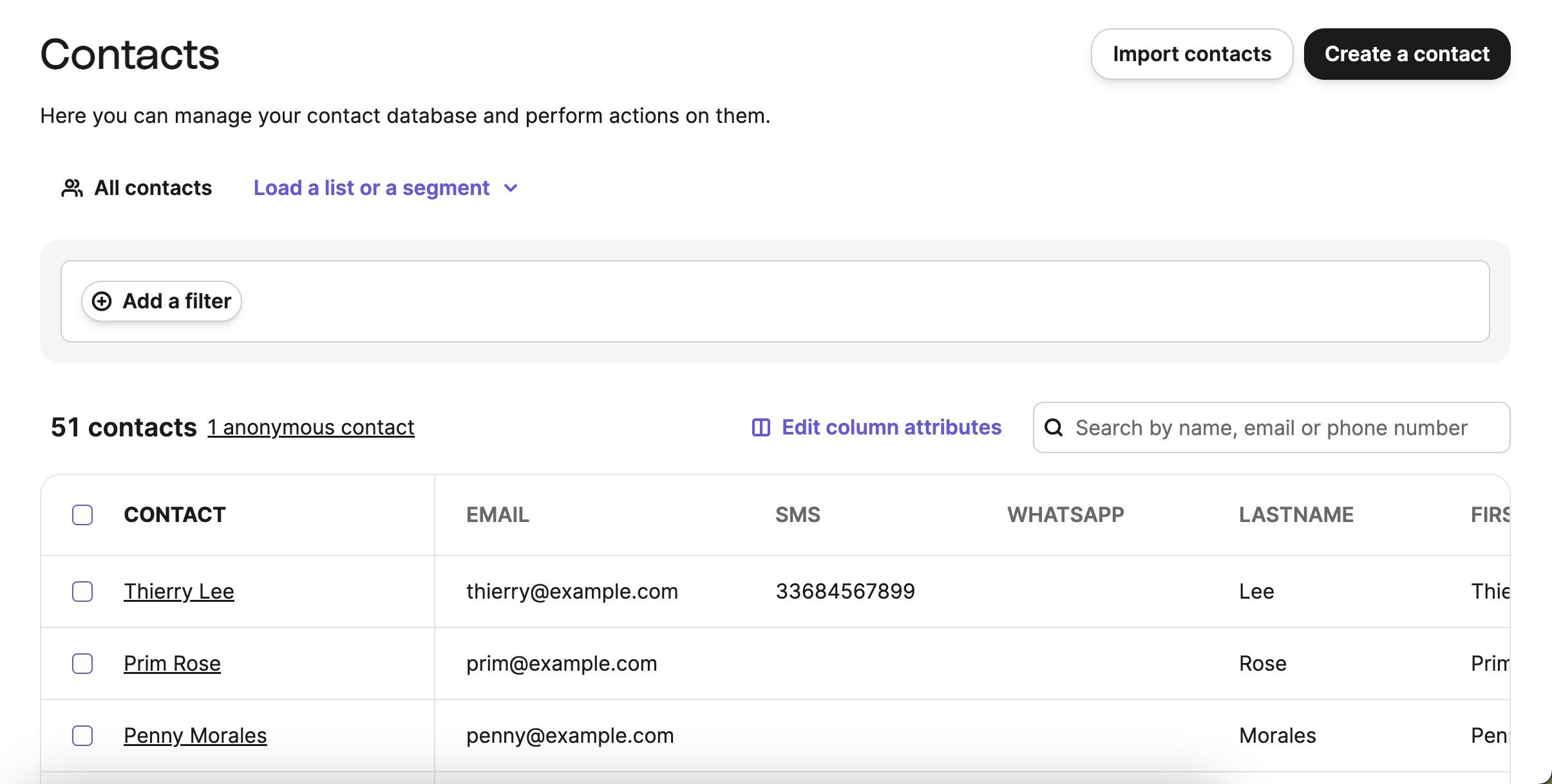Switch to the All contacts view
This screenshot has width=1552, height=784.
(x=152, y=188)
